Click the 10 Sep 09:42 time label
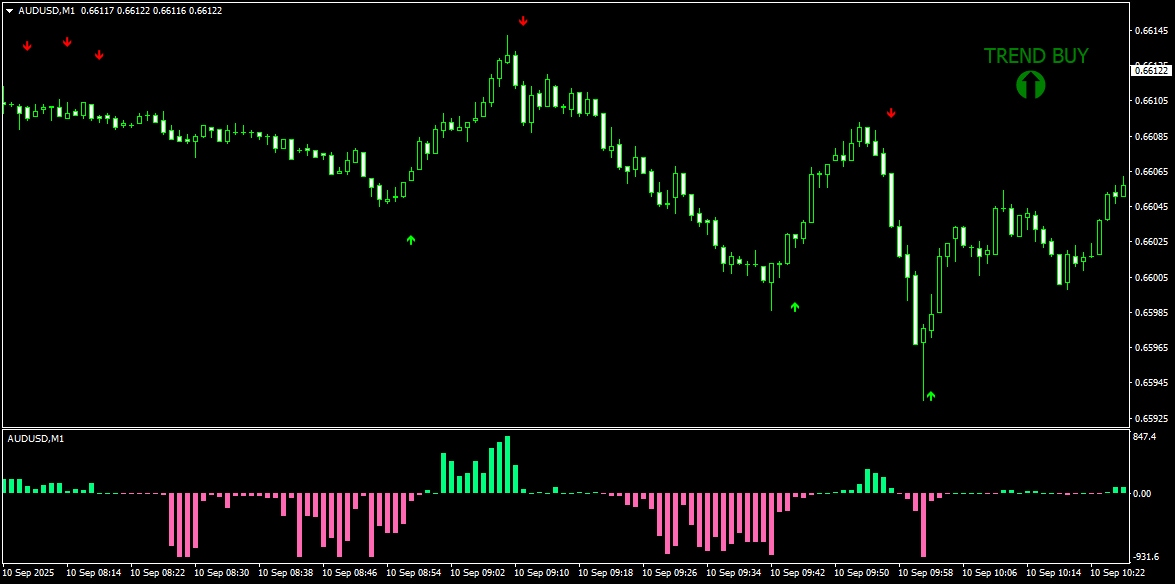 click(797, 573)
